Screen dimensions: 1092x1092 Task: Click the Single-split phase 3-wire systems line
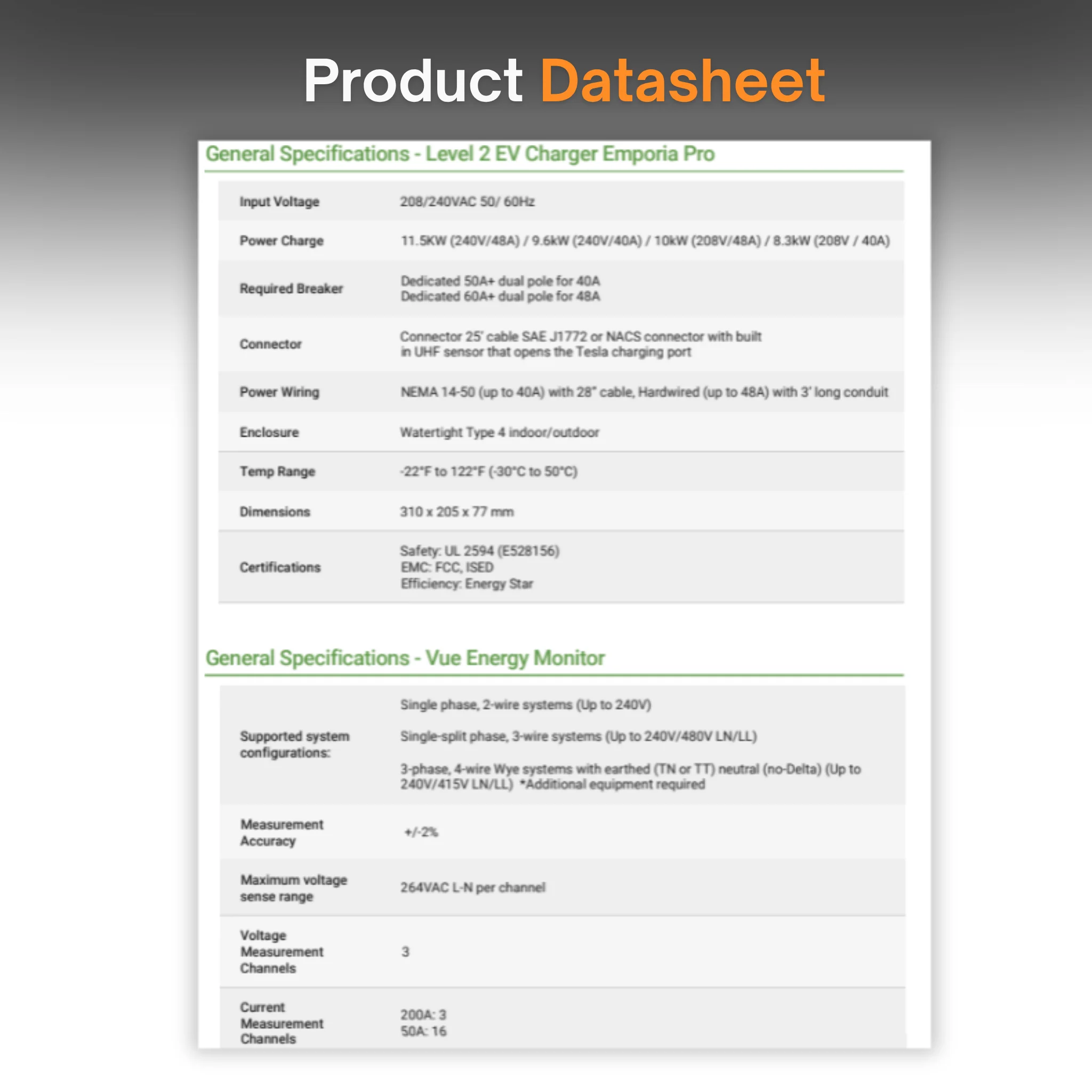[x=579, y=736]
